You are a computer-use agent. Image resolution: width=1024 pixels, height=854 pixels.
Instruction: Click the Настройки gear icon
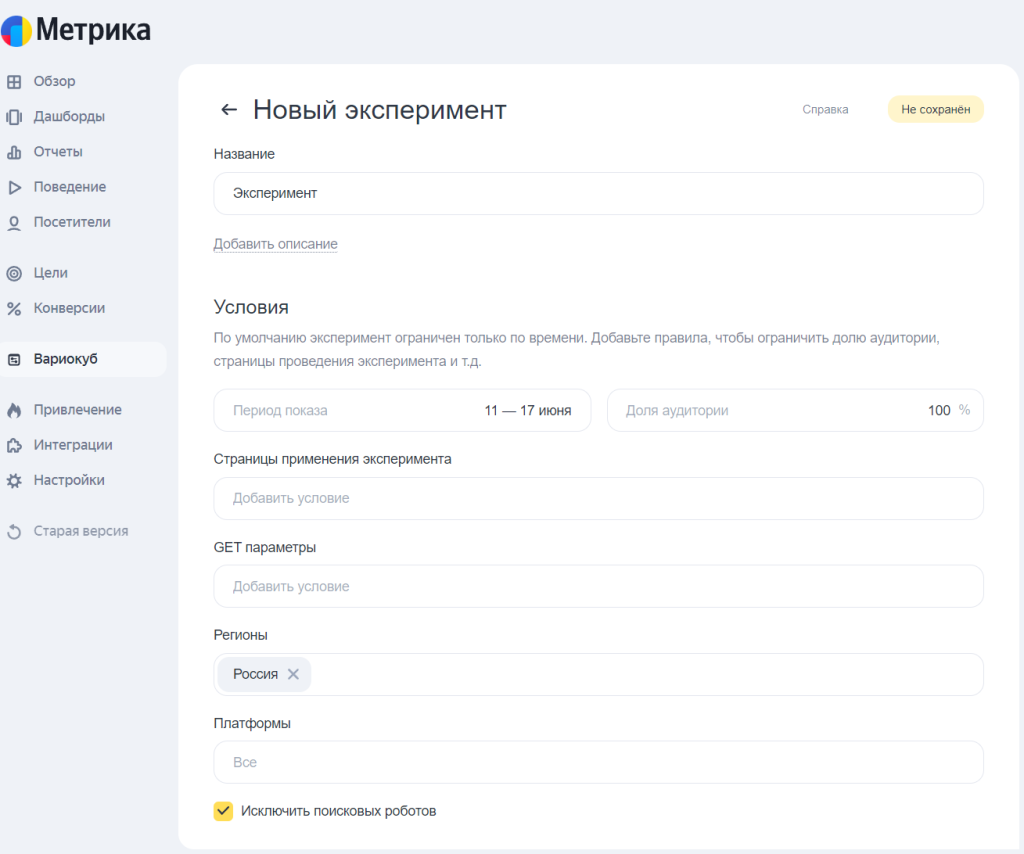14,481
